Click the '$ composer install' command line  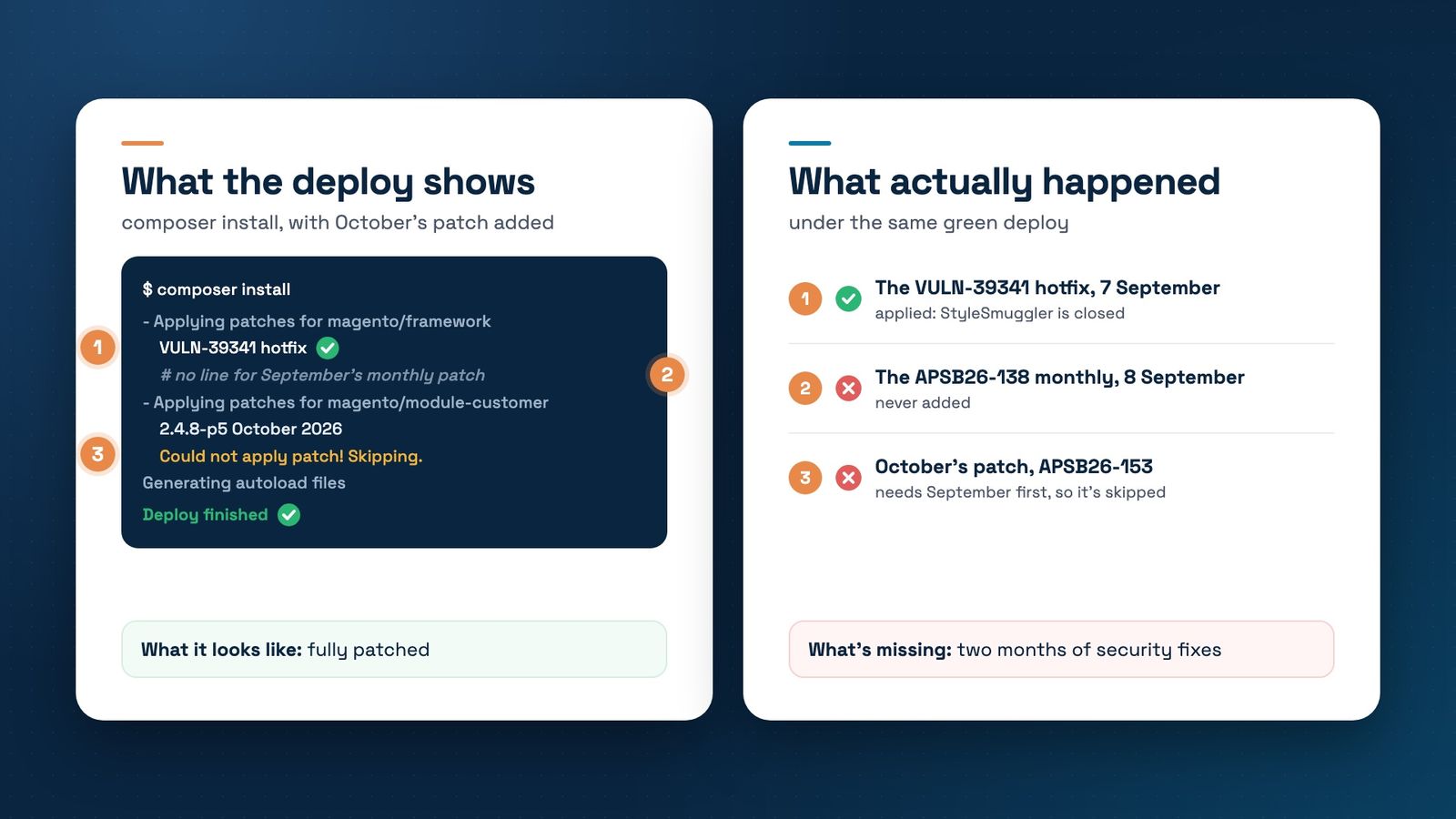click(217, 289)
